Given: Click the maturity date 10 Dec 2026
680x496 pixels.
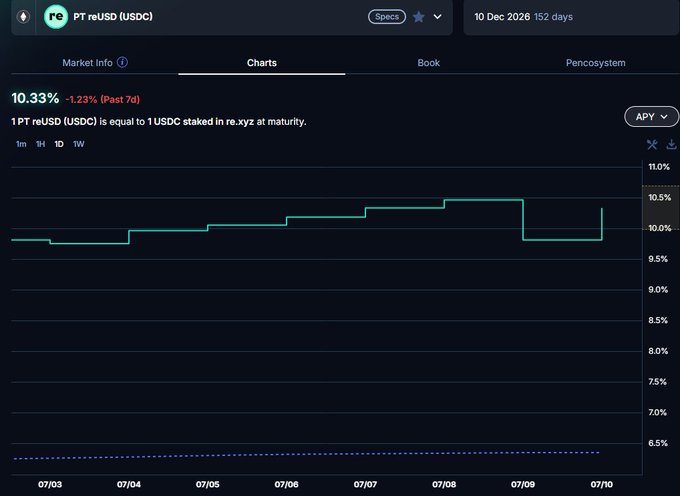Looking at the screenshot, I should 502,17.
